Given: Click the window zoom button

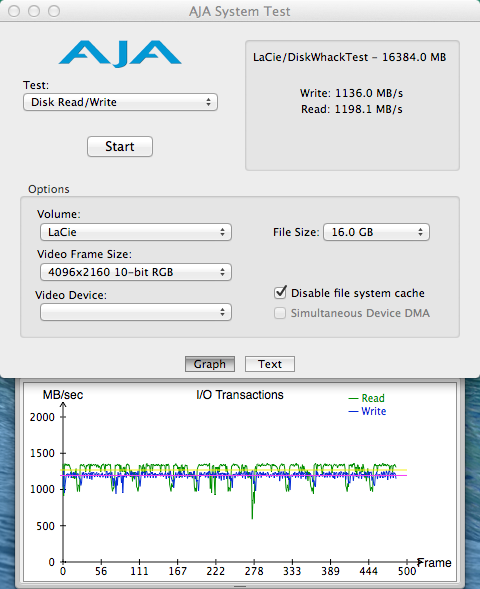Looking at the screenshot, I should [x=54, y=11].
